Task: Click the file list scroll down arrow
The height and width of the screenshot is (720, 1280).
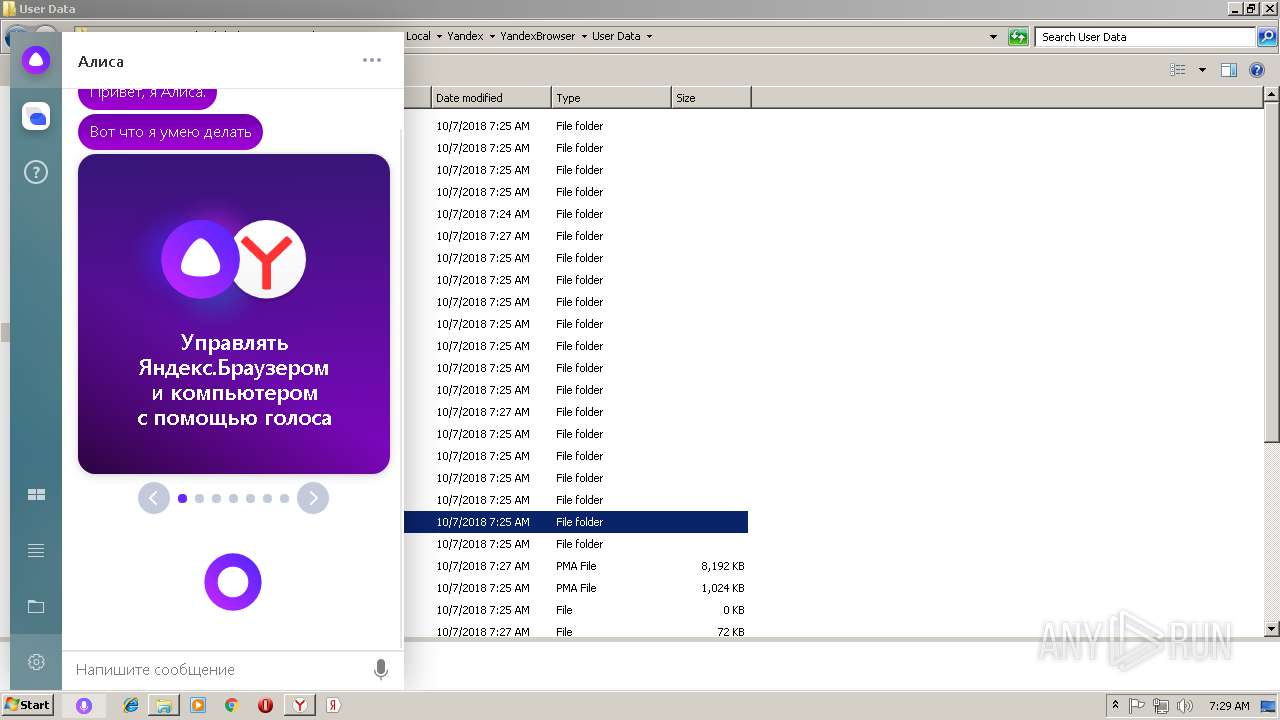Action: 1271,629
